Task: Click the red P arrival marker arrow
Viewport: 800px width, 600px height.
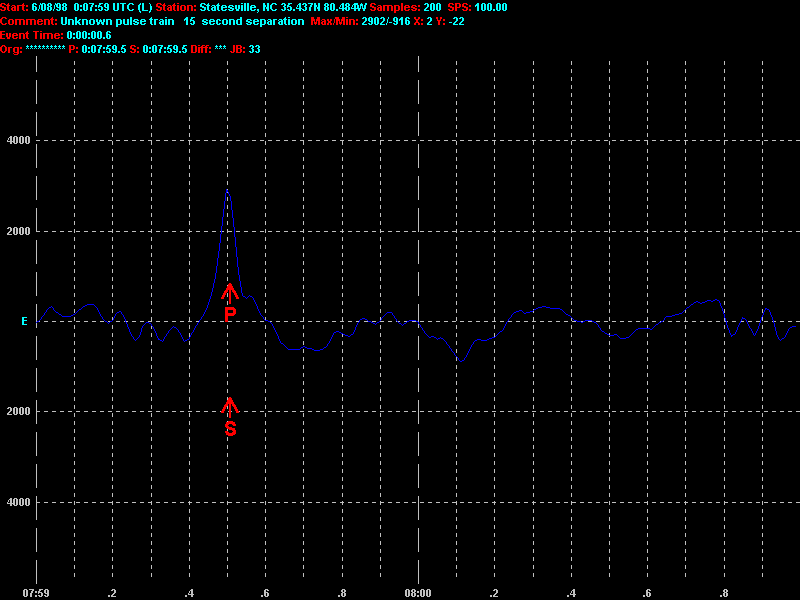Action: [x=229, y=293]
